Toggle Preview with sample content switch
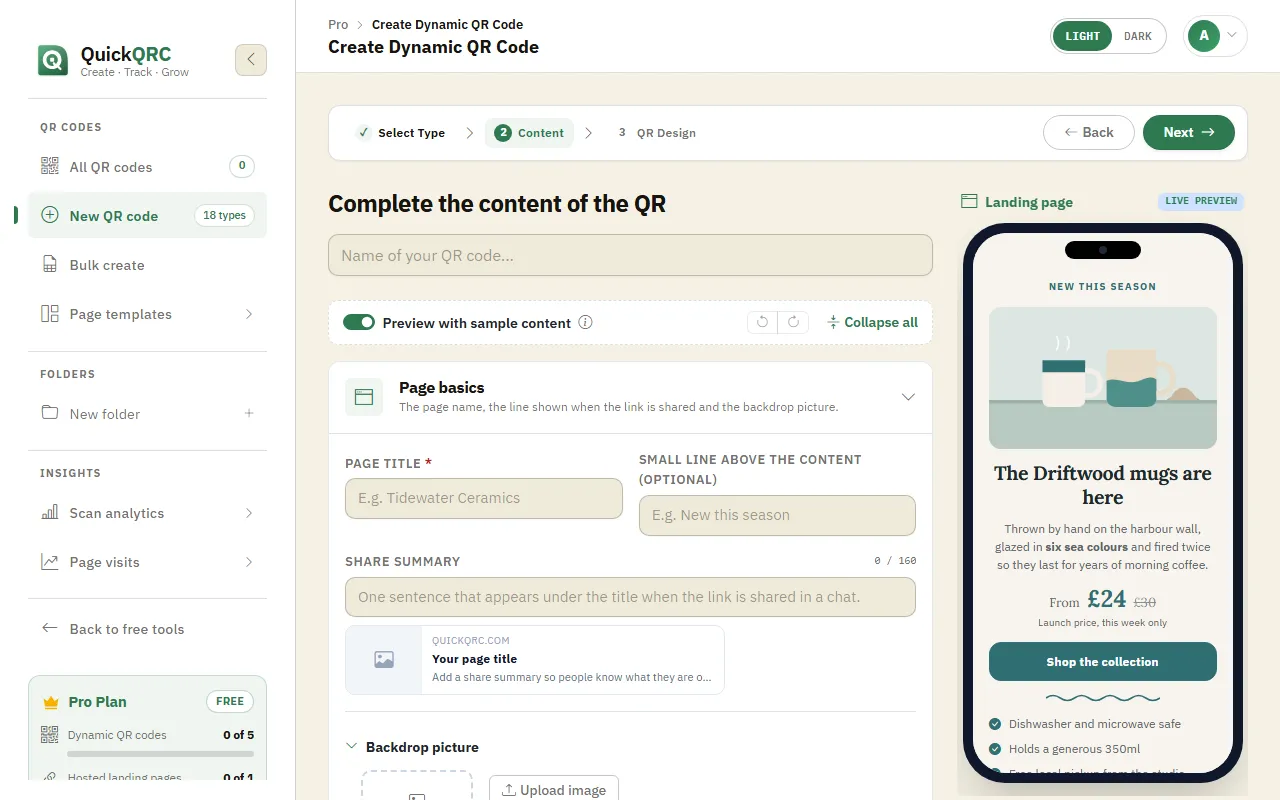Viewport: 1280px width, 800px height. coord(359,323)
